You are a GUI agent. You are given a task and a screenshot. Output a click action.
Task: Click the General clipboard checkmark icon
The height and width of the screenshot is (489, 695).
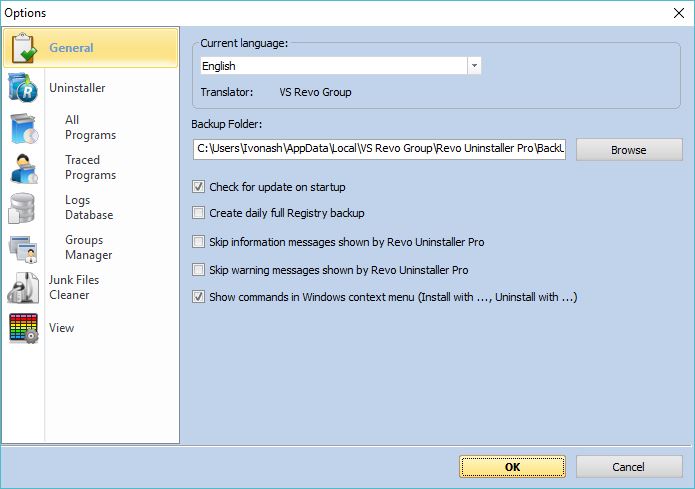pos(23,47)
